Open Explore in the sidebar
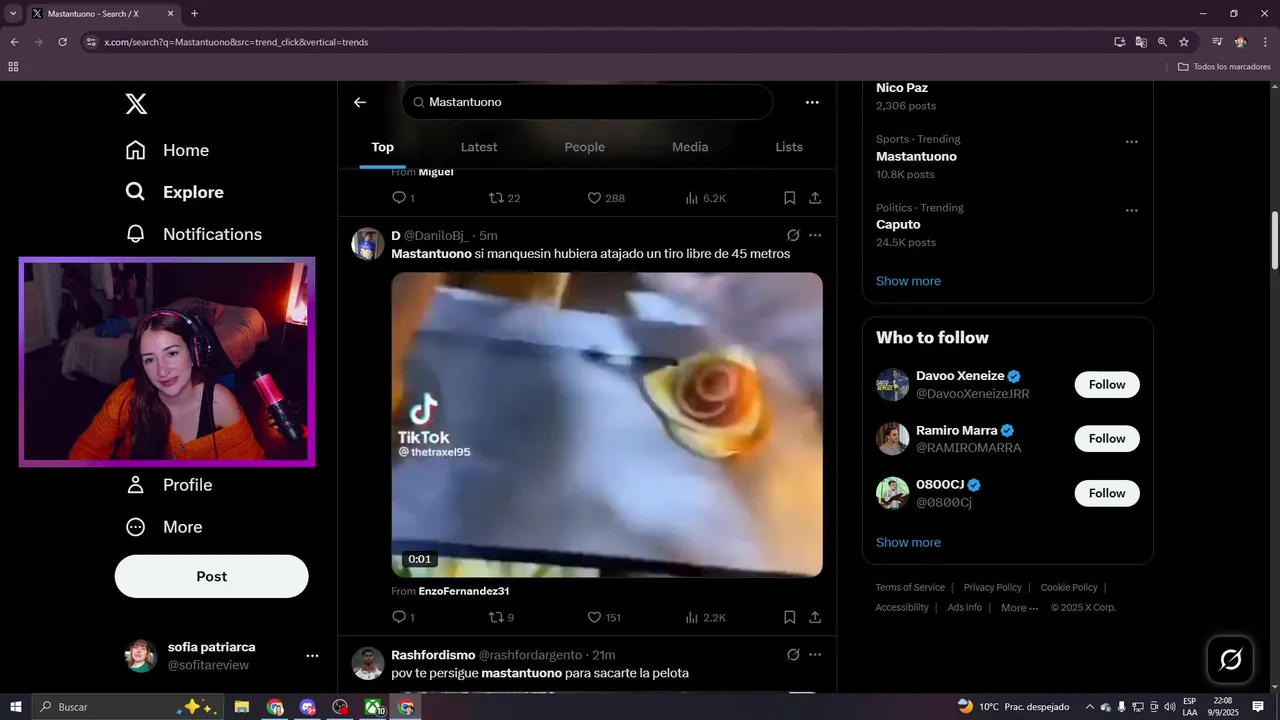 [174, 192]
